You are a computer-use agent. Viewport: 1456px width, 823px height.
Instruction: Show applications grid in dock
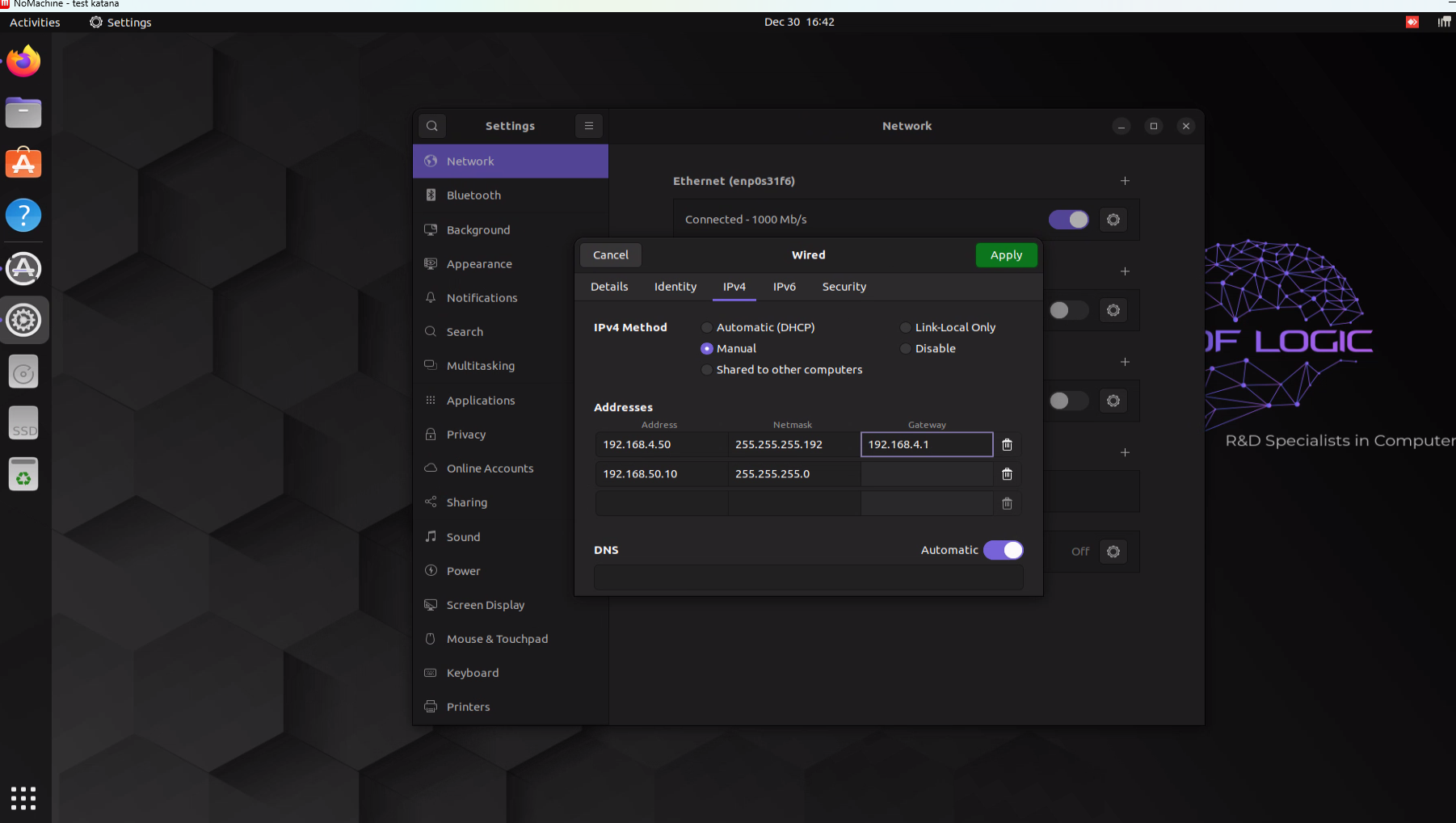tap(23, 798)
